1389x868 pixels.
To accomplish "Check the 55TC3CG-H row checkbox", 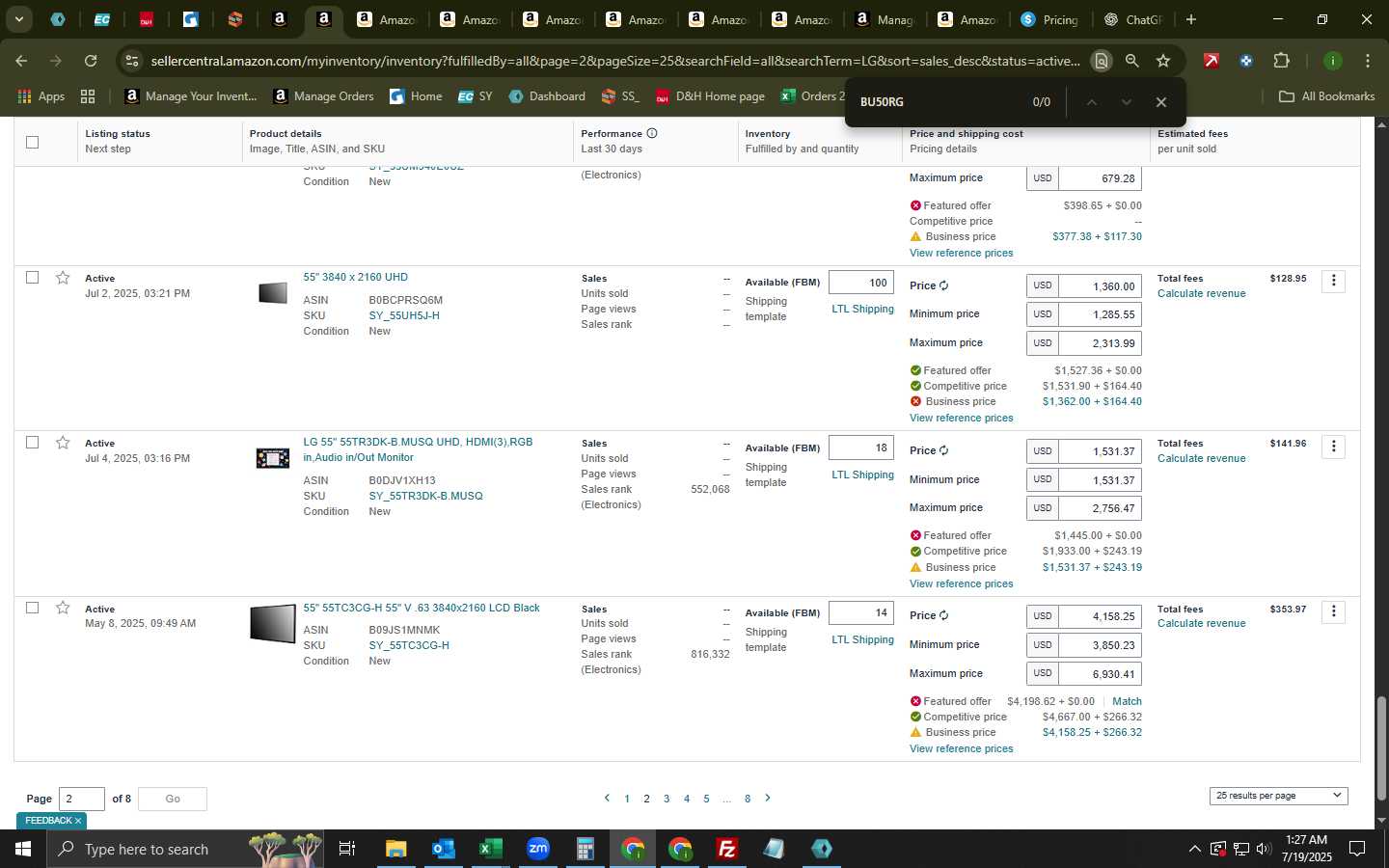I will tap(32, 608).
